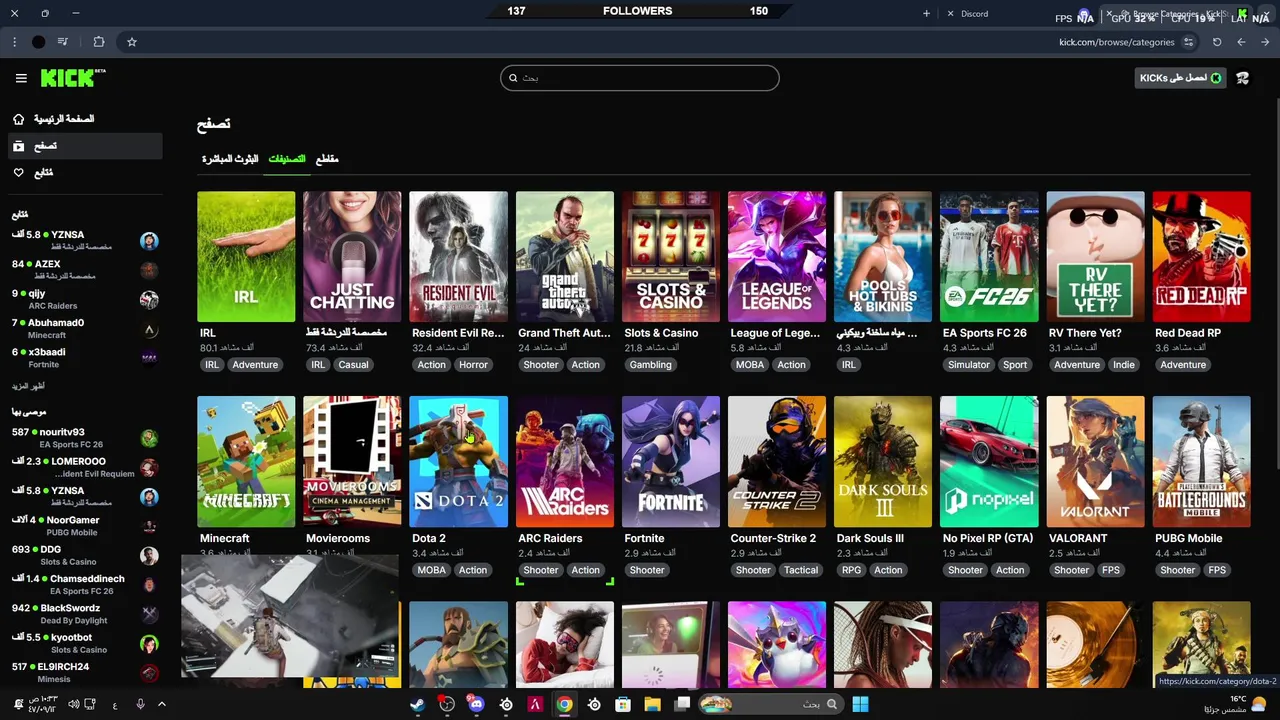Open Chamseddinech recommended channel

(85, 584)
